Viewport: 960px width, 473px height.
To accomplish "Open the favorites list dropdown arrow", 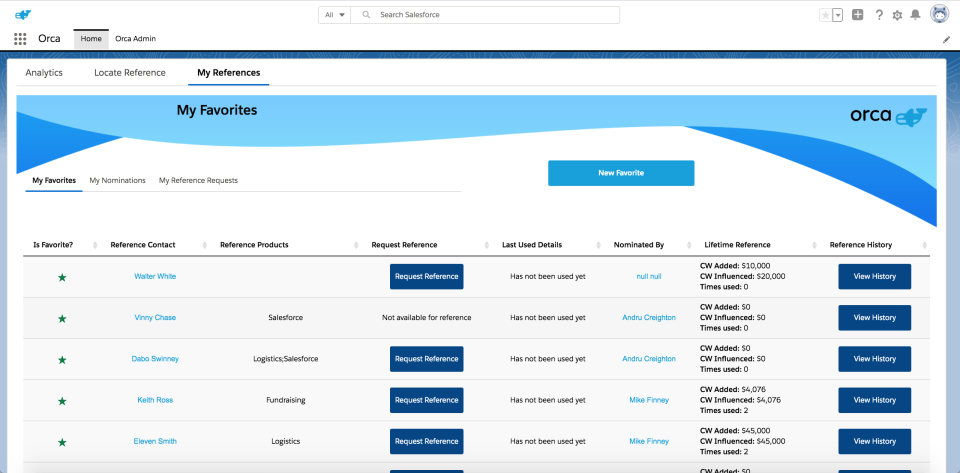I will click(x=838, y=15).
